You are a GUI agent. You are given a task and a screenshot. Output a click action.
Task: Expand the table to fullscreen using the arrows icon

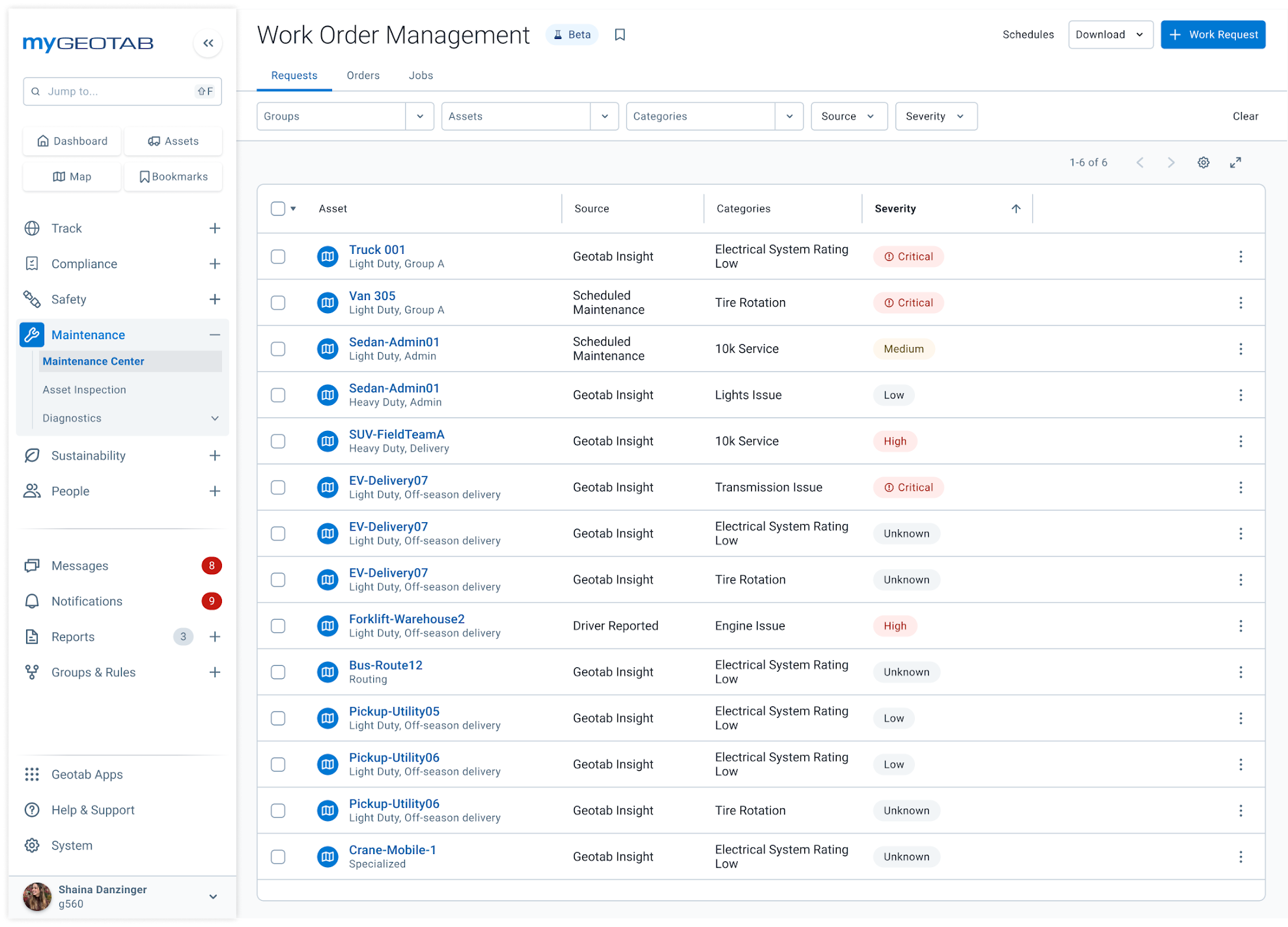(x=1236, y=162)
